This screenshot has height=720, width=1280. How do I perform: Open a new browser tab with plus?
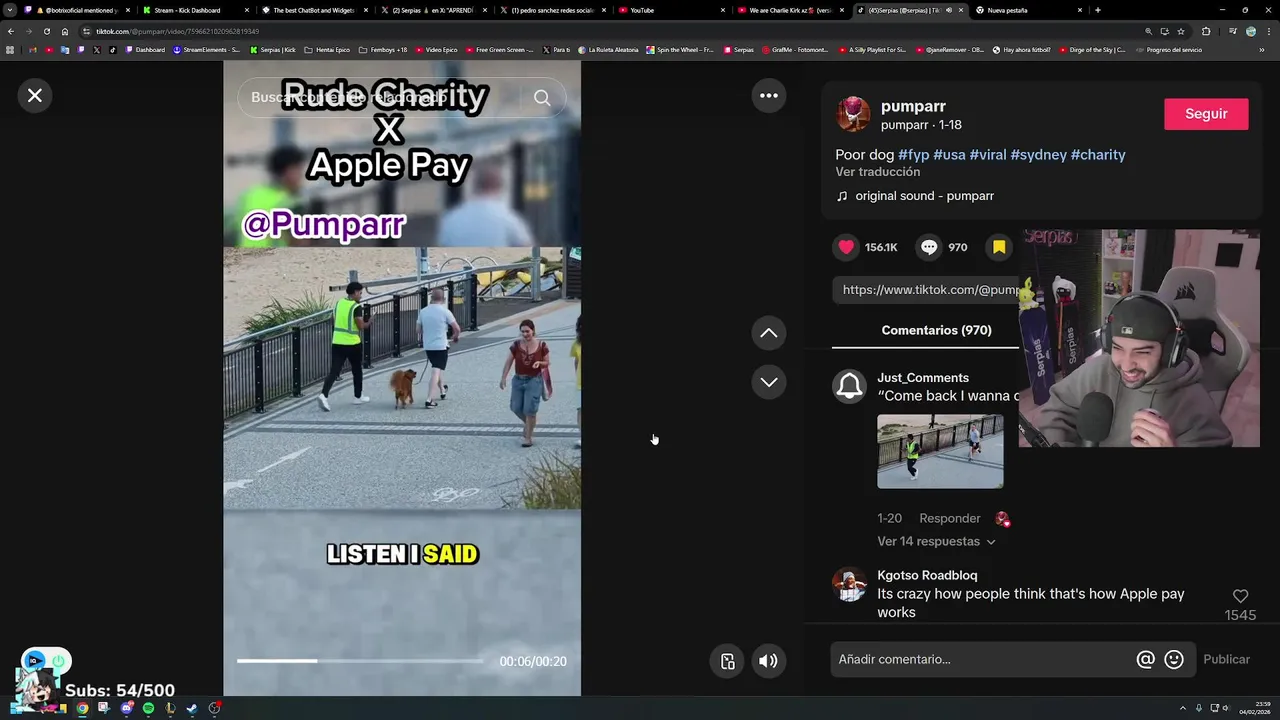tap(1098, 10)
